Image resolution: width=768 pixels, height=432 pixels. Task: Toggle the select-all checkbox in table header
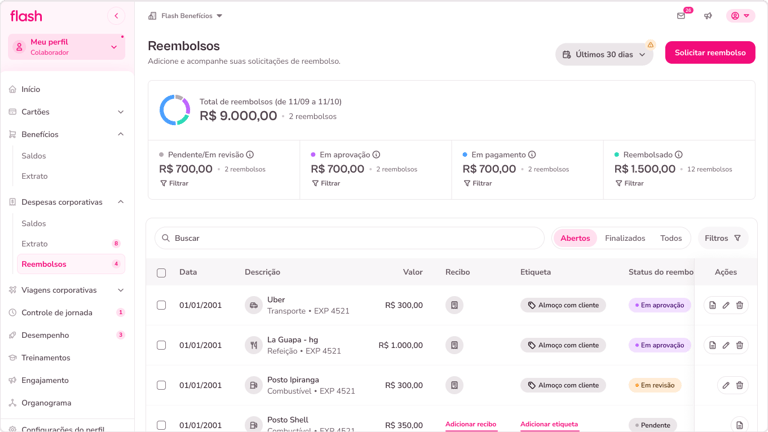click(161, 272)
